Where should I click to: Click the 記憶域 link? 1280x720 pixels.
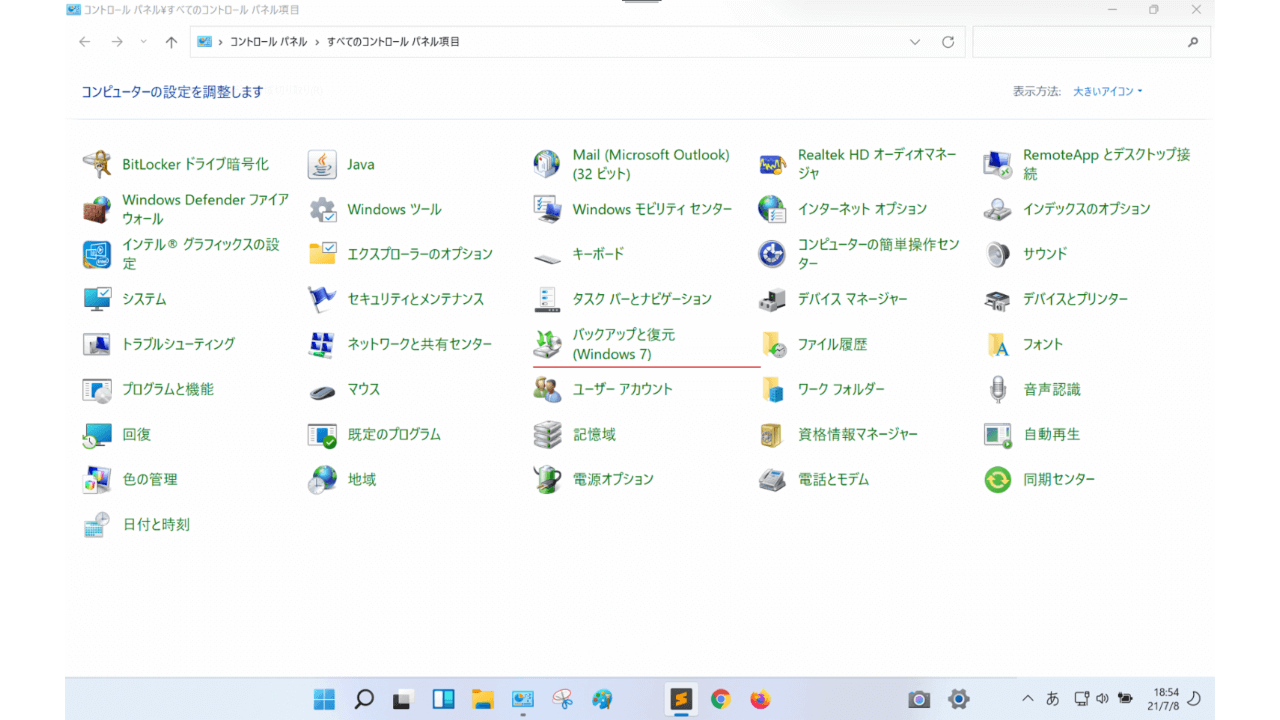(x=594, y=434)
